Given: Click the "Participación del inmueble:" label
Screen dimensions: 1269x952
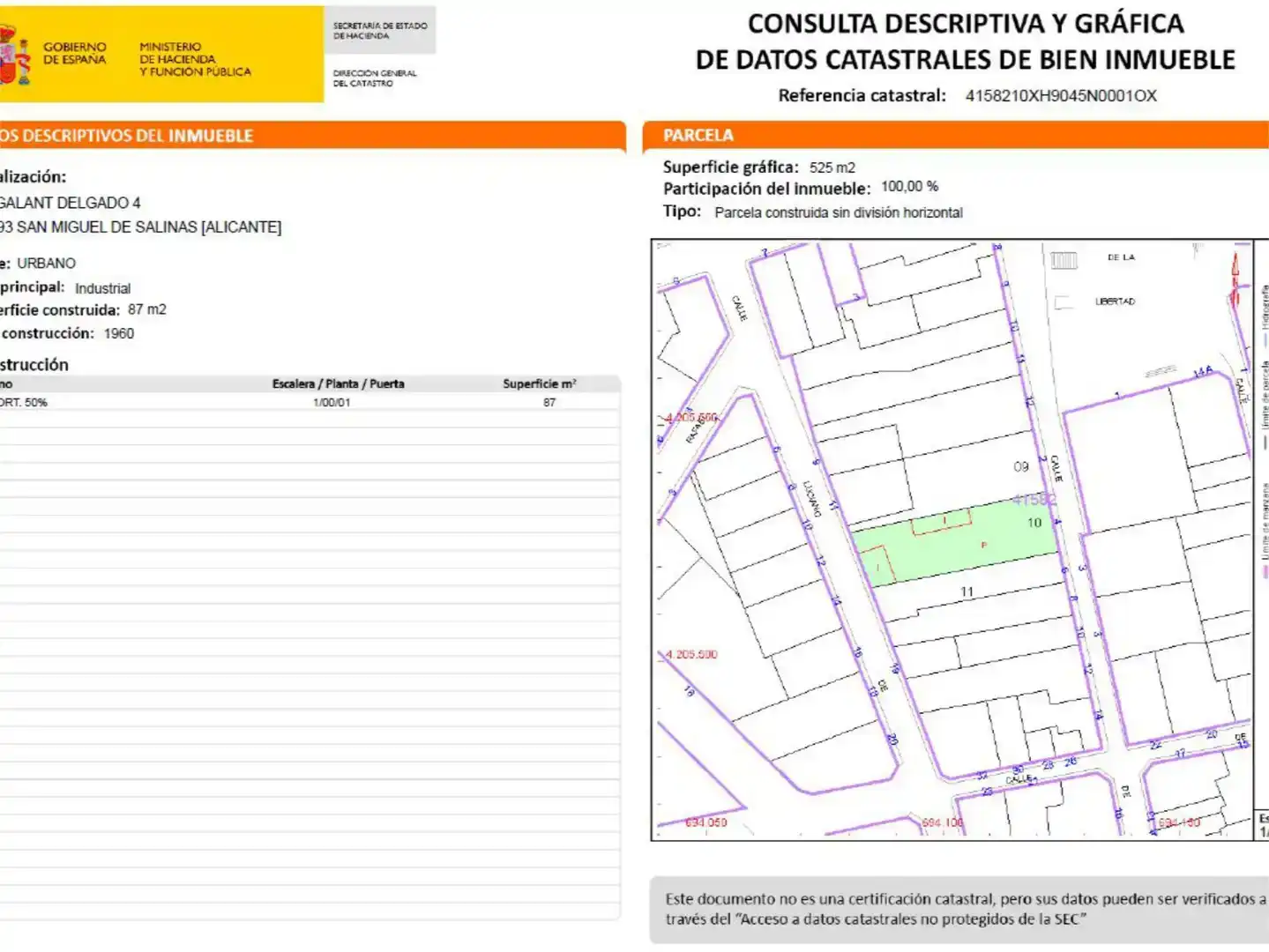Looking at the screenshot, I should tap(766, 189).
